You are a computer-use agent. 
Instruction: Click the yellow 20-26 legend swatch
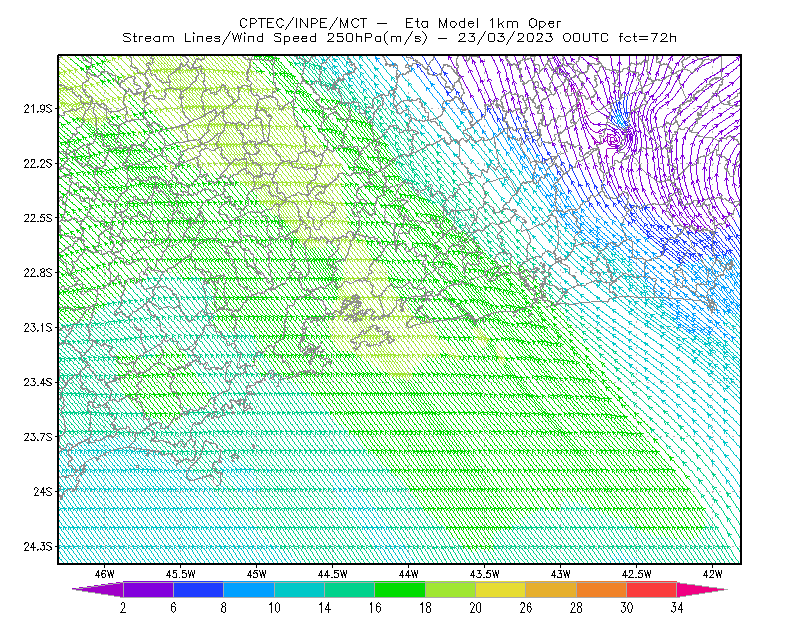pos(501,589)
